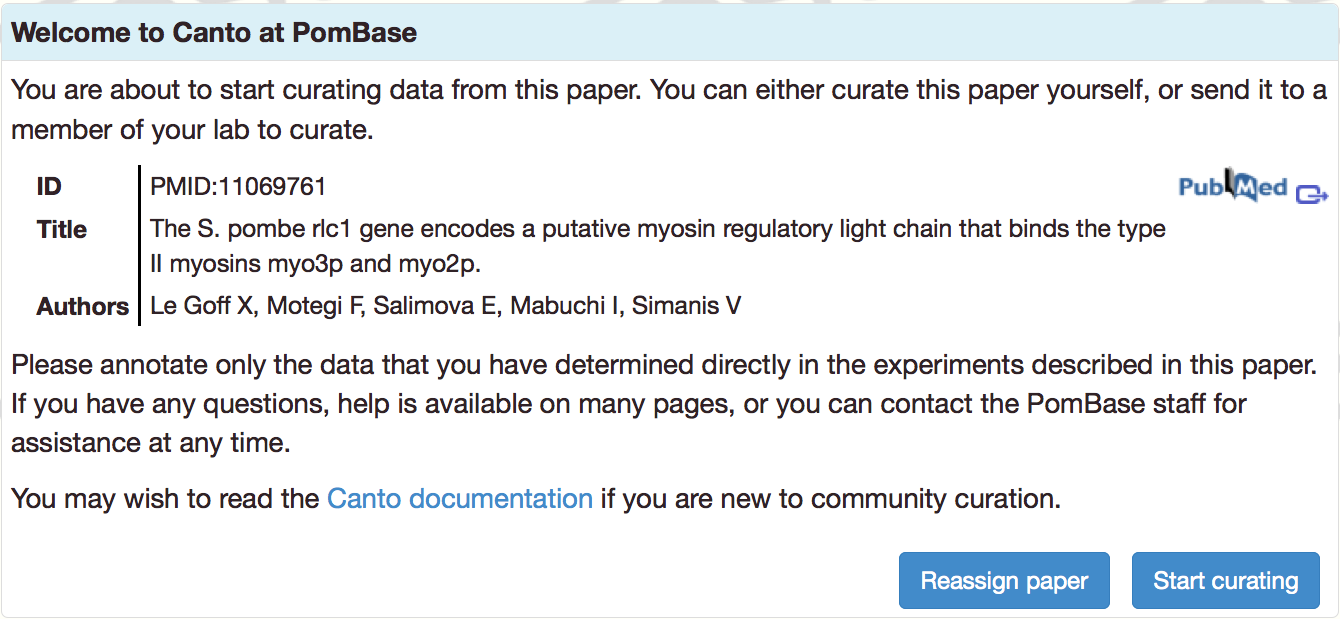This screenshot has height=619, width=1340.
Task: Click the bold ID label
Action: tap(49, 187)
